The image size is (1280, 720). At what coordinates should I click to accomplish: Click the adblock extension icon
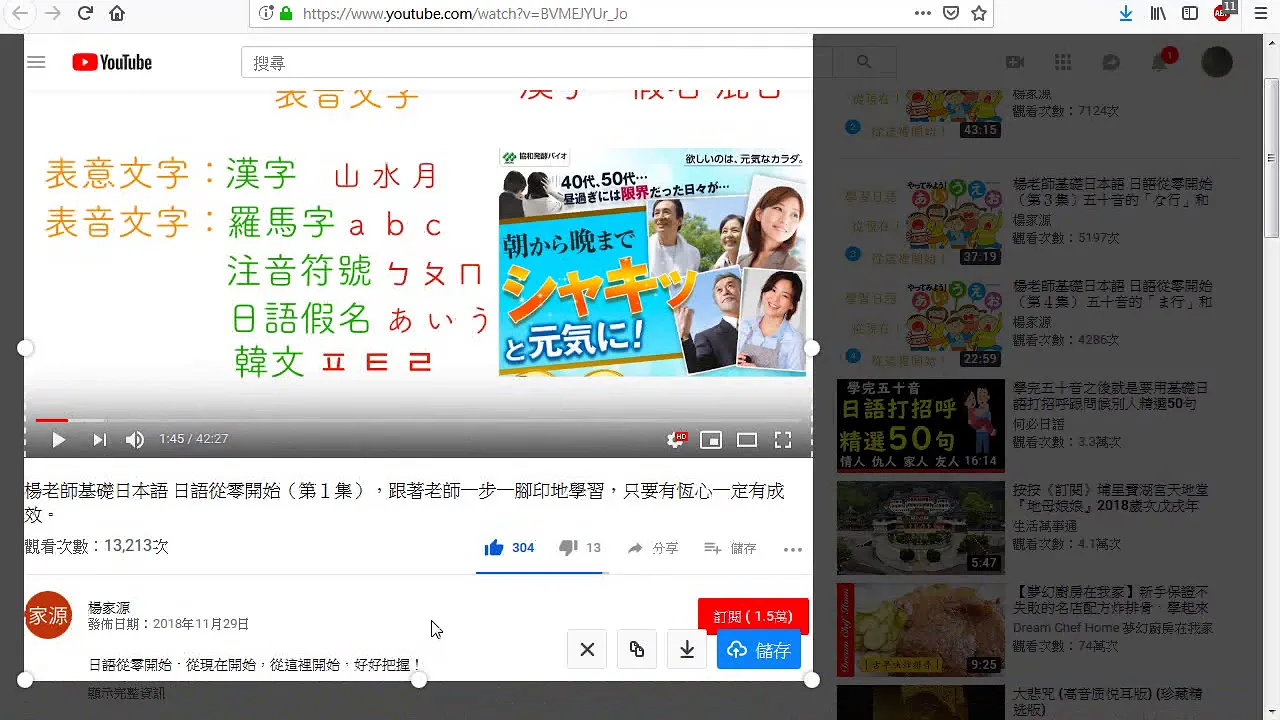1224,12
